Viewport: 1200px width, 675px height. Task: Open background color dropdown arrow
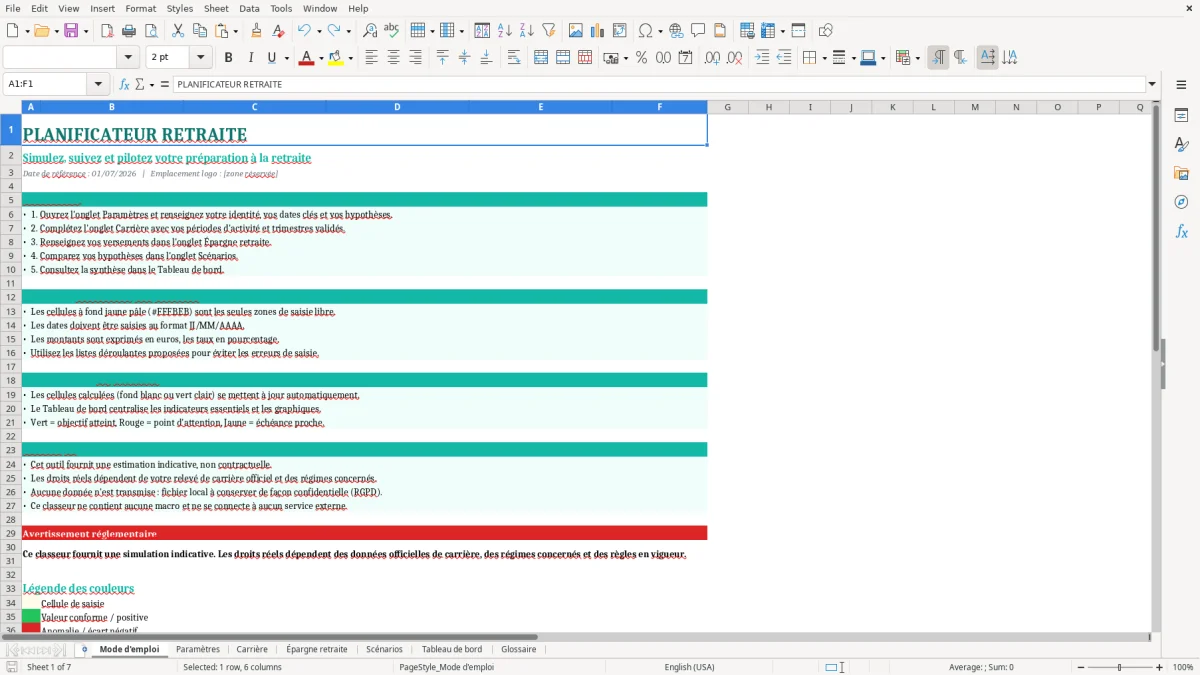[350, 58]
